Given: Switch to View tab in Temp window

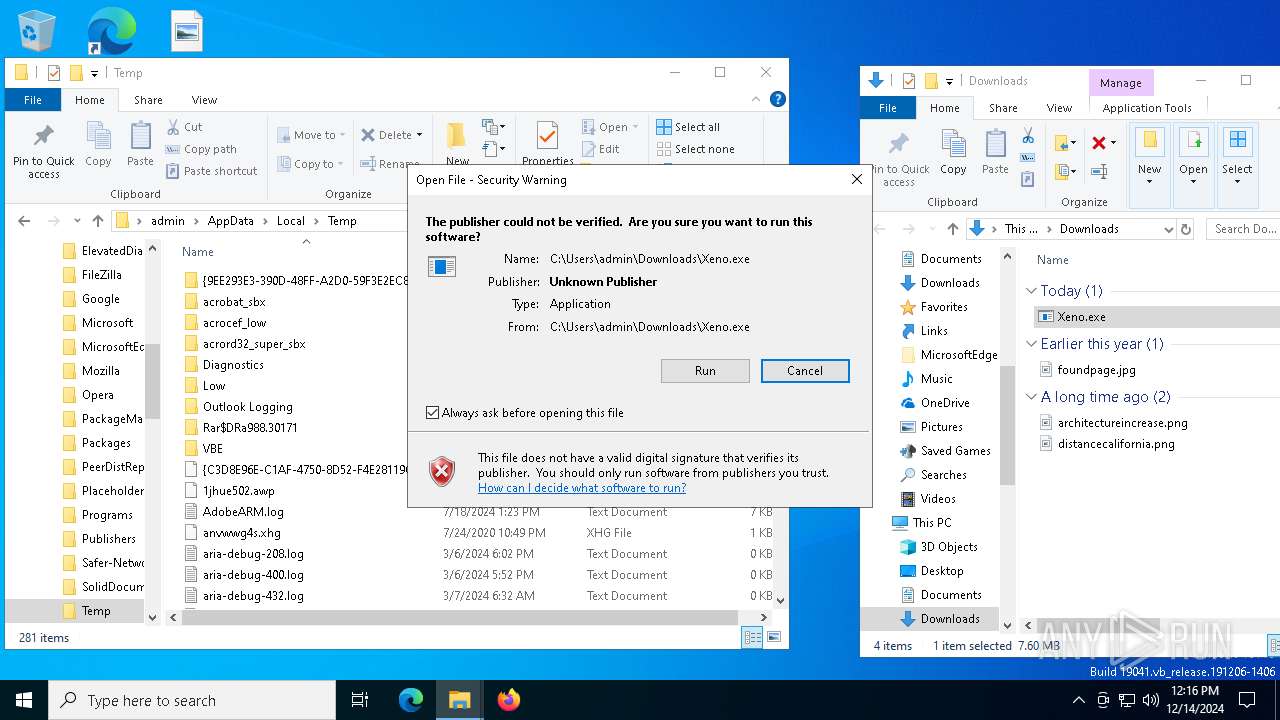Looking at the screenshot, I should click(x=204, y=100).
